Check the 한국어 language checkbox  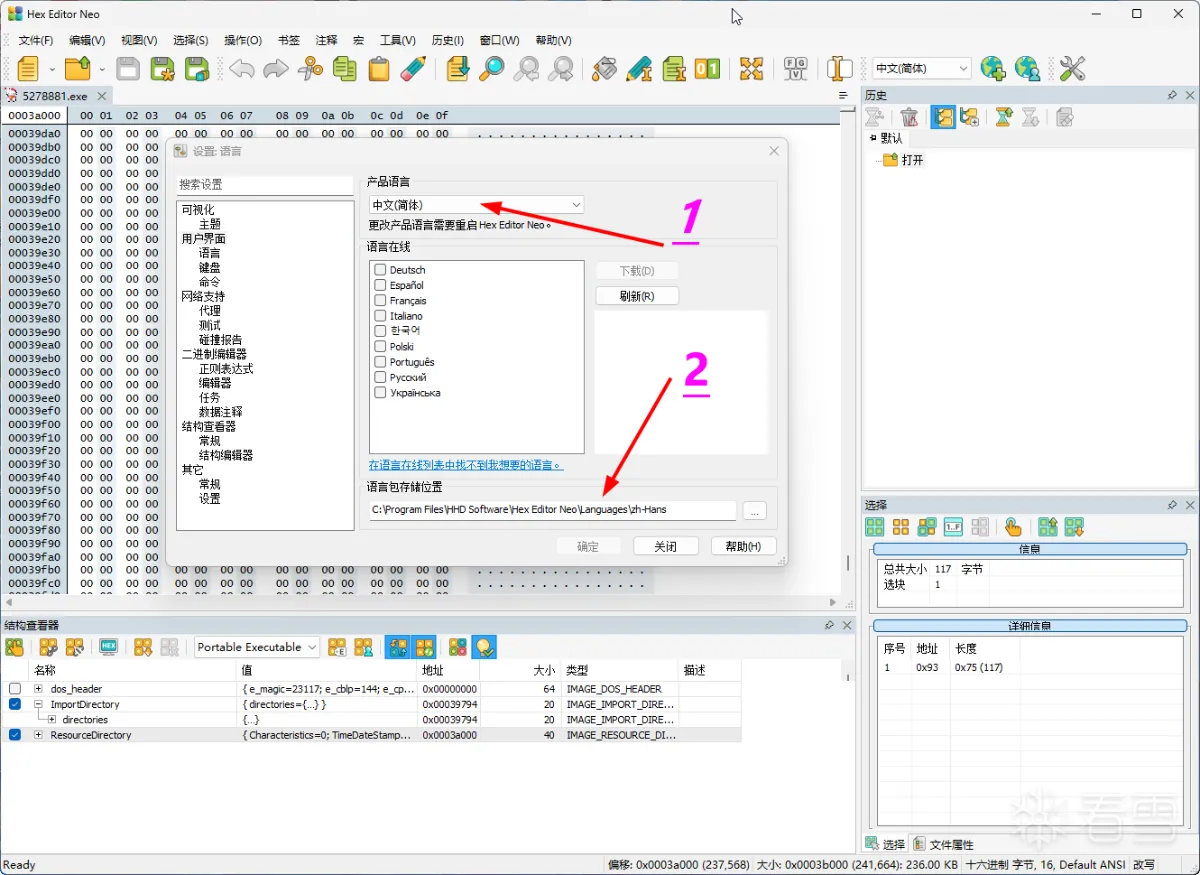pos(380,331)
